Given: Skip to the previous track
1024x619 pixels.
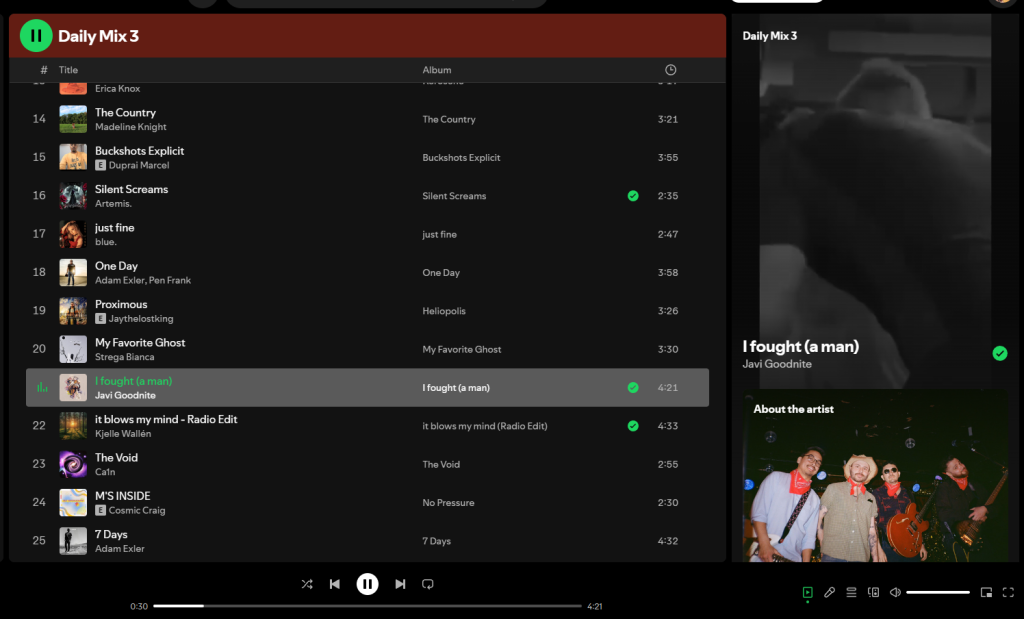Looking at the screenshot, I should pyautogui.click(x=334, y=584).
